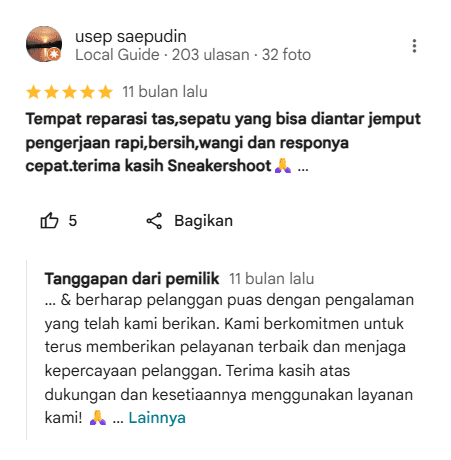
Task: Like the review with thumbs-up icon
Action: [x=49, y=220]
